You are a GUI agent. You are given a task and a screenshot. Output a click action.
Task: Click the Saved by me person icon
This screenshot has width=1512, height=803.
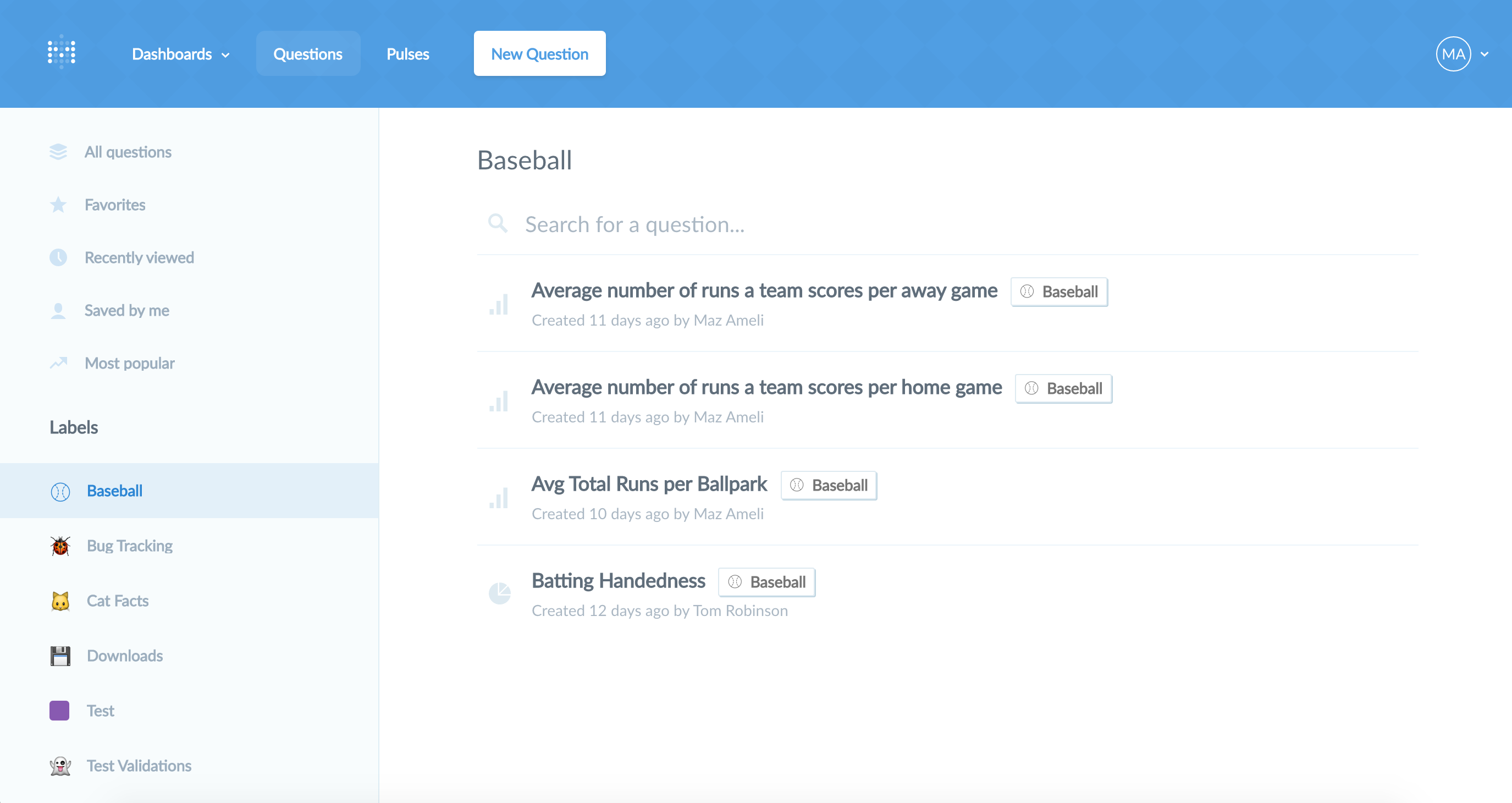58,311
